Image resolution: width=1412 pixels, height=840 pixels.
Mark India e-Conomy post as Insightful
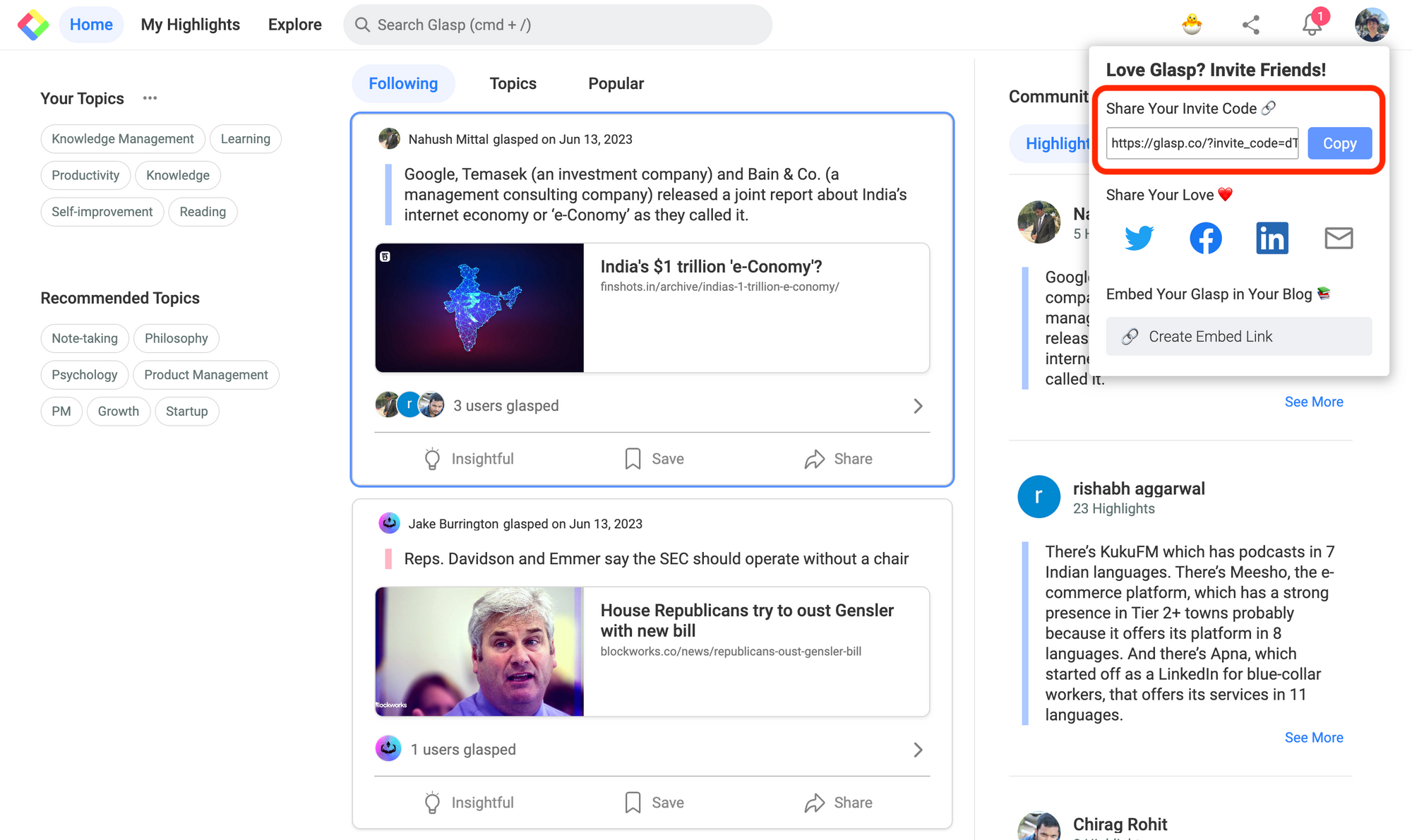coord(469,459)
